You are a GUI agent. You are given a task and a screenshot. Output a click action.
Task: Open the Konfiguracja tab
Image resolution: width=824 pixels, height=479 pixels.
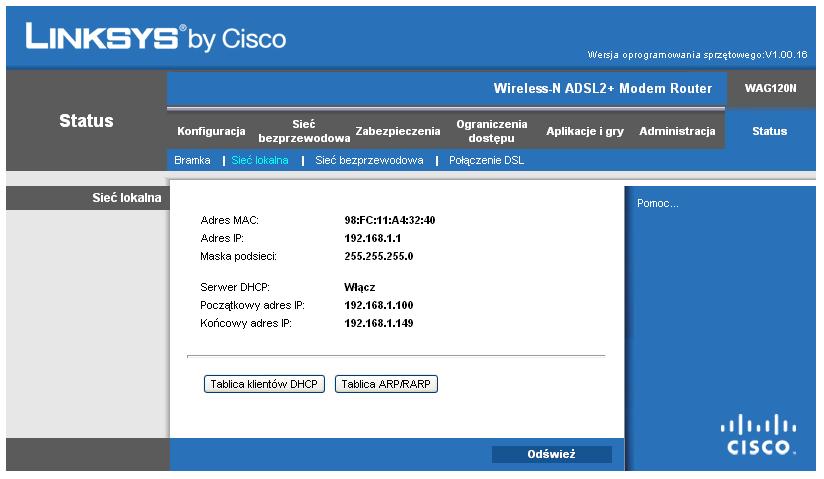coord(211,131)
